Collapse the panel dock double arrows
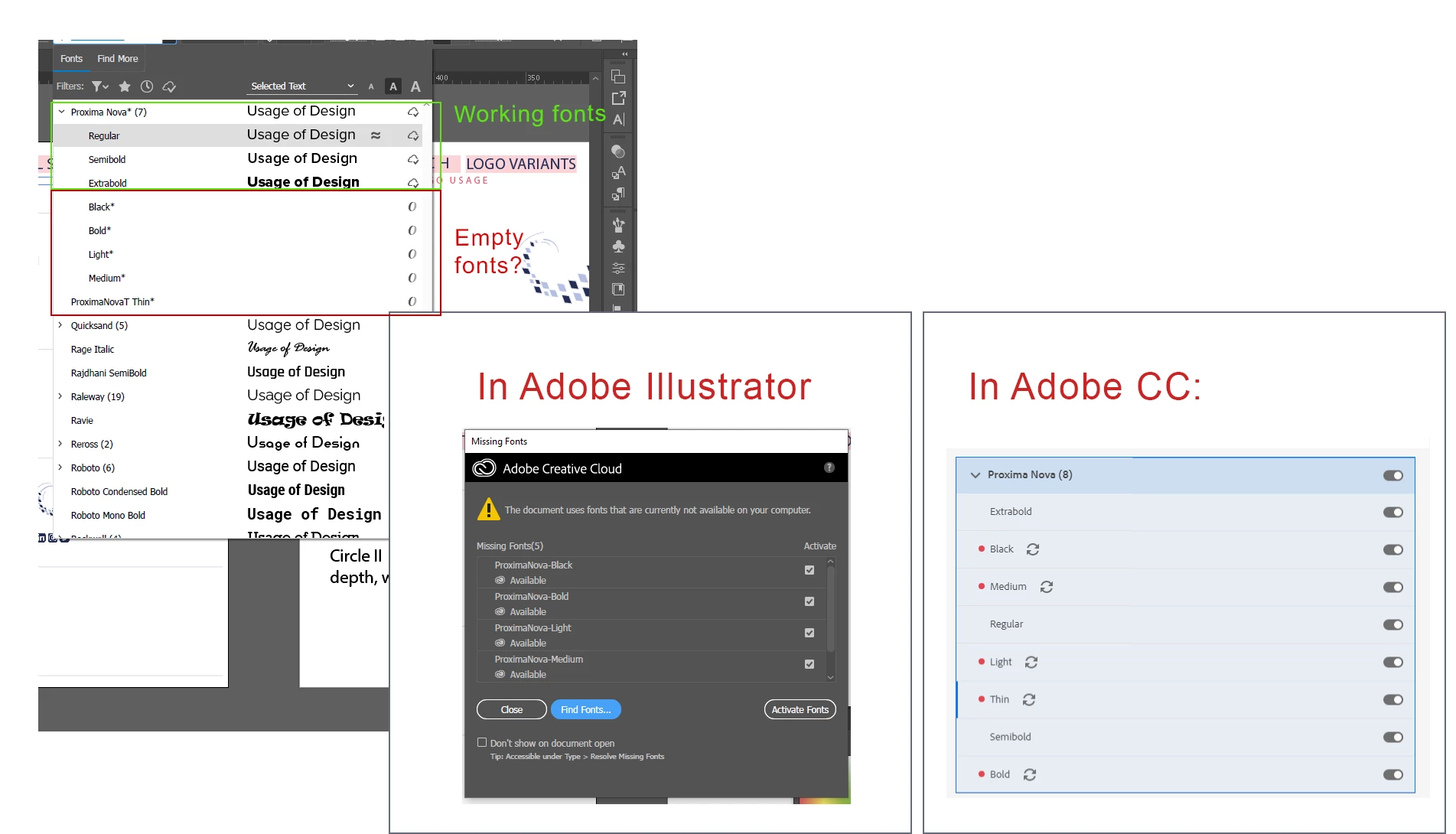The height and width of the screenshot is (834, 1456). (x=624, y=54)
